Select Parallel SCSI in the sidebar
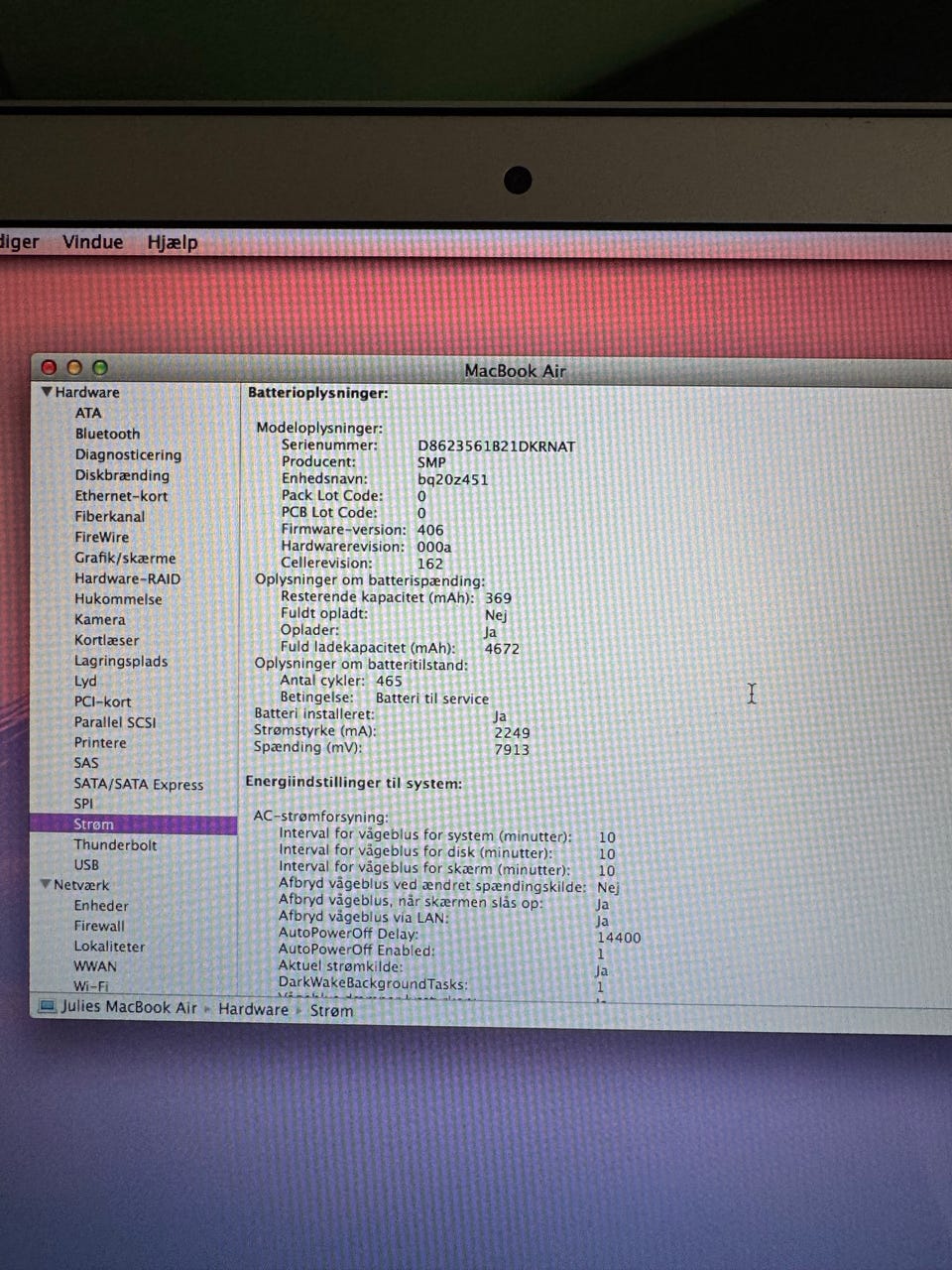Image resolution: width=952 pixels, height=1270 pixels. pyautogui.click(x=115, y=722)
